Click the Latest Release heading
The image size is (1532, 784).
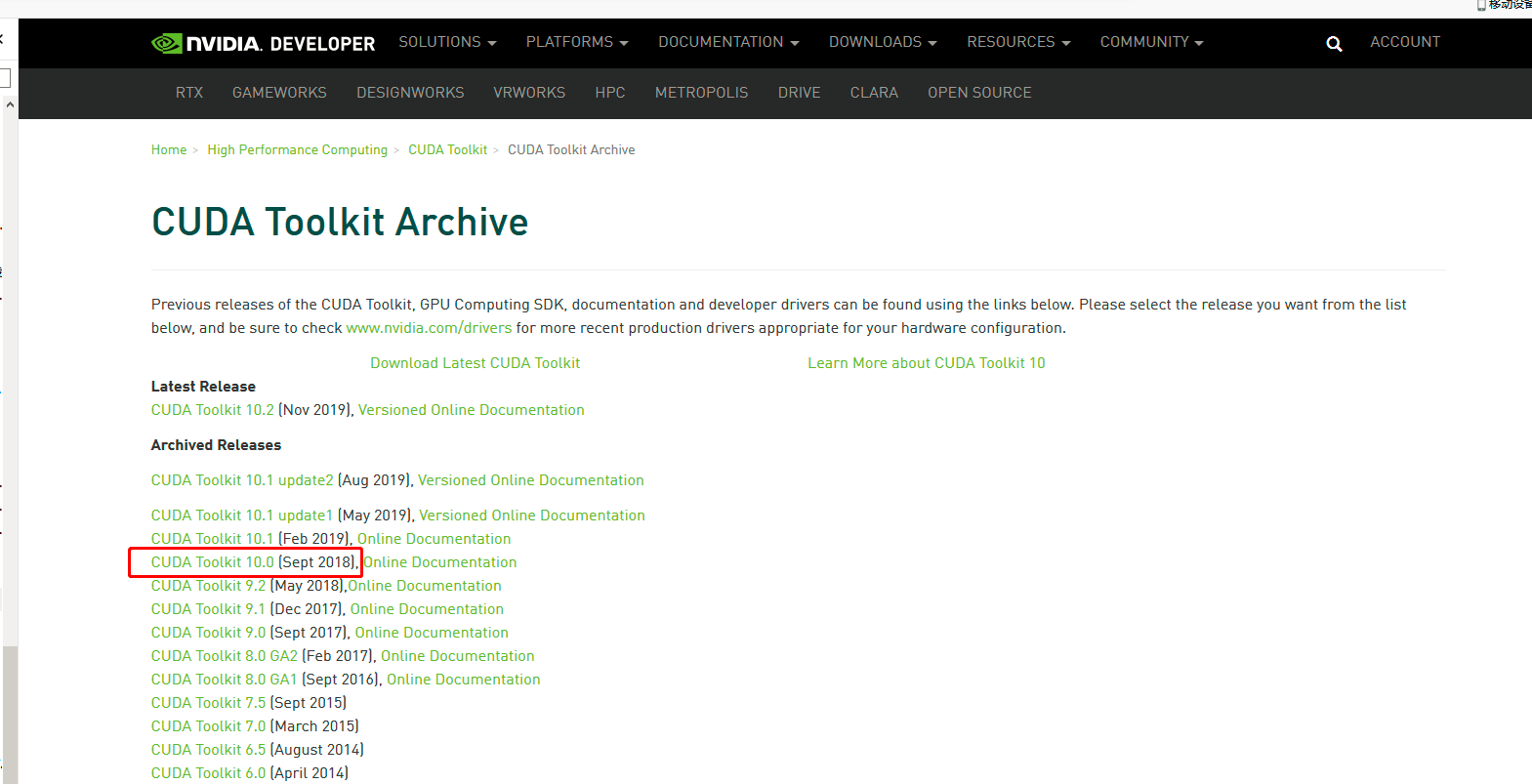pos(203,387)
